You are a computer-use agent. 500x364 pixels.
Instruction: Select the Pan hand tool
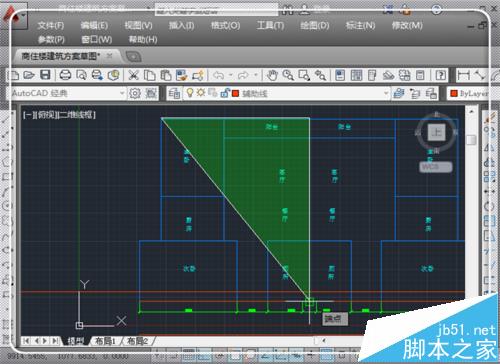pyautogui.click(x=272, y=75)
